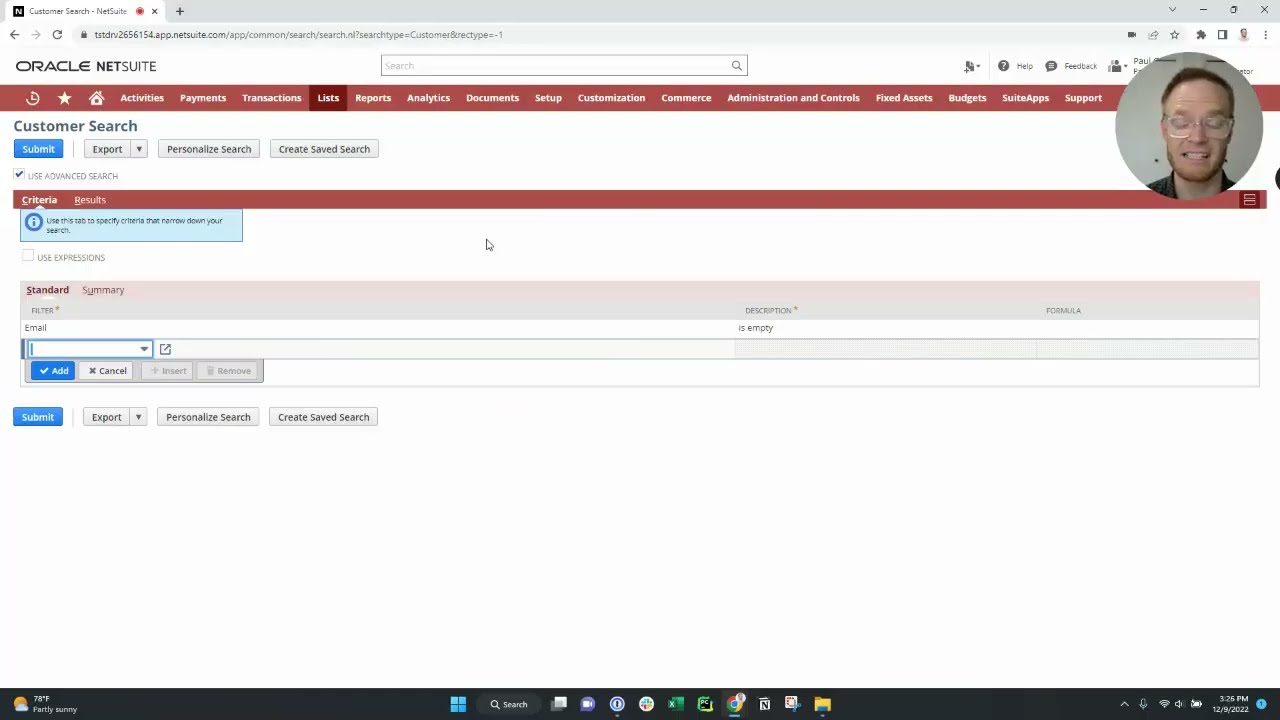Image resolution: width=1280 pixels, height=720 pixels.
Task: Go to the NetSuite Home icon
Action: click(96, 98)
